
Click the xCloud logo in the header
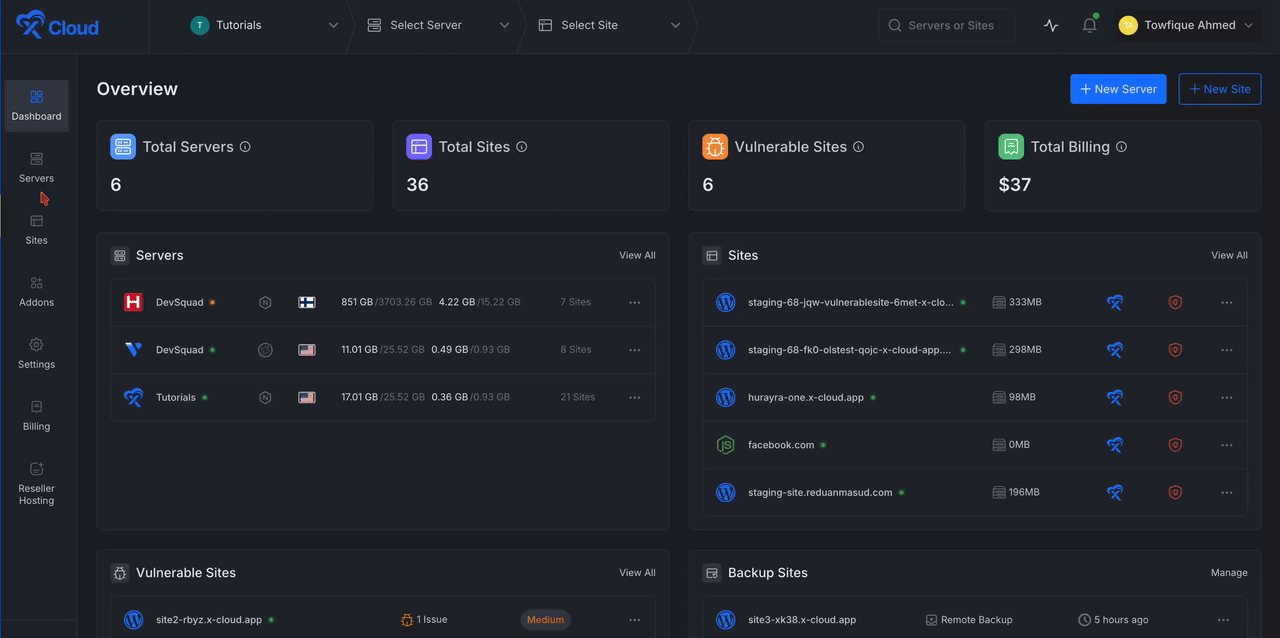(57, 26)
